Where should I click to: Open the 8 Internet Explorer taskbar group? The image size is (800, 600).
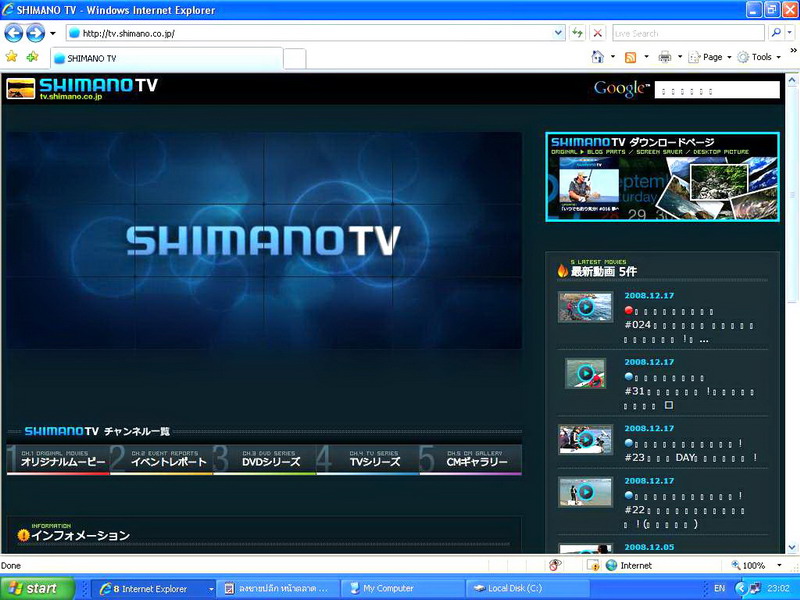click(x=156, y=588)
